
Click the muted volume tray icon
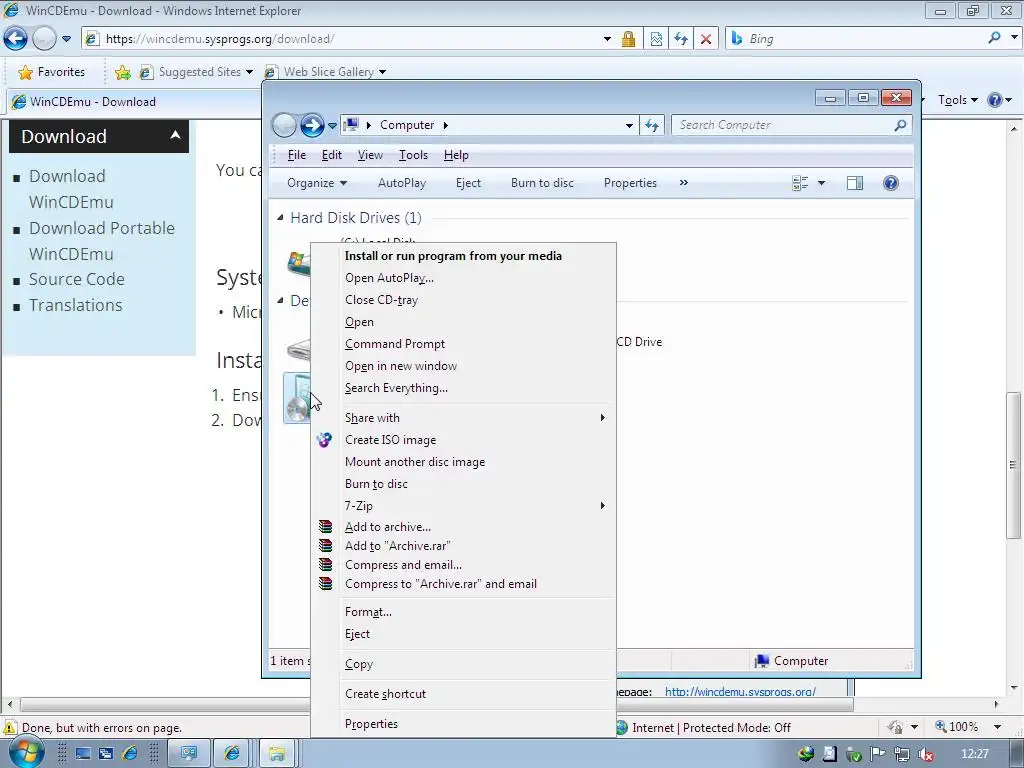click(926, 754)
